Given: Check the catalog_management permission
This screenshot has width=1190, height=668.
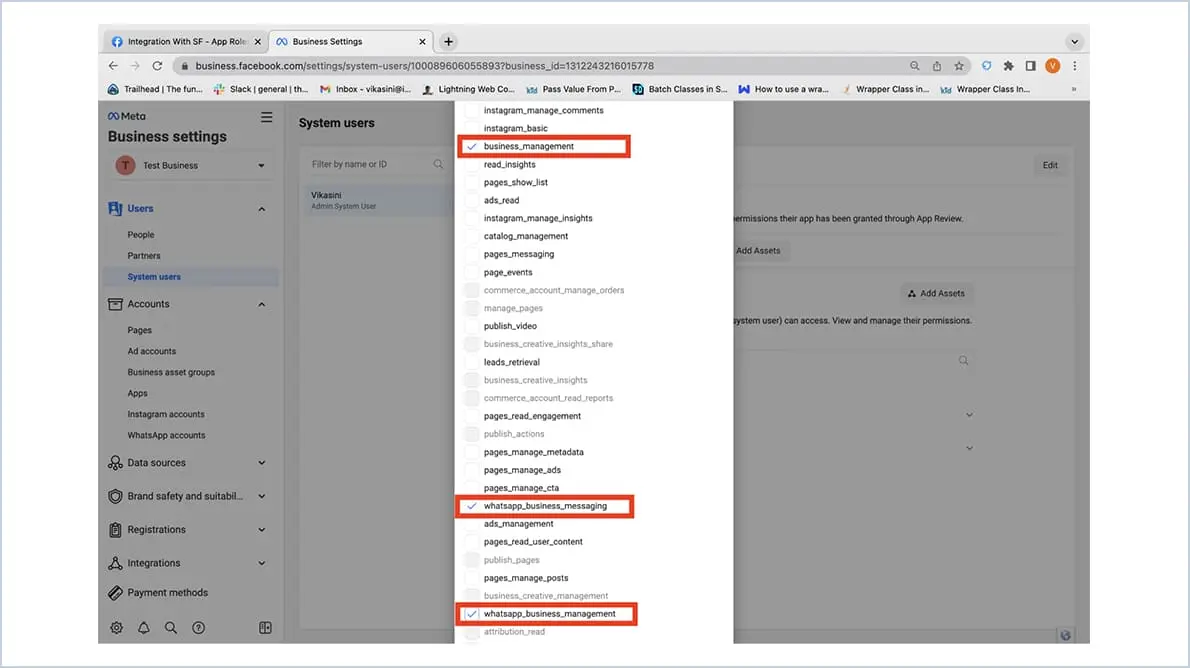Looking at the screenshot, I should pyautogui.click(x=472, y=236).
